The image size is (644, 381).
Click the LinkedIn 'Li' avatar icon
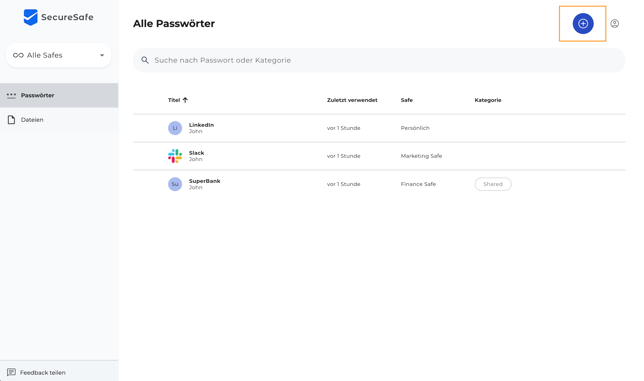point(175,128)
